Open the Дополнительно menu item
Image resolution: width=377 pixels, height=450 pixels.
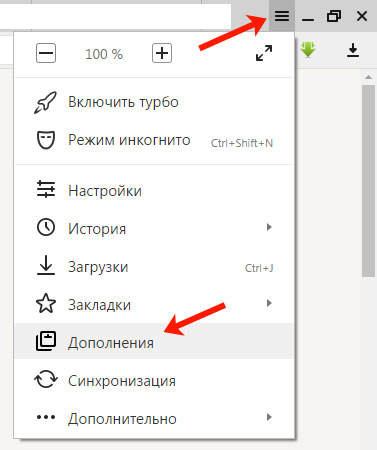point(154,419)
